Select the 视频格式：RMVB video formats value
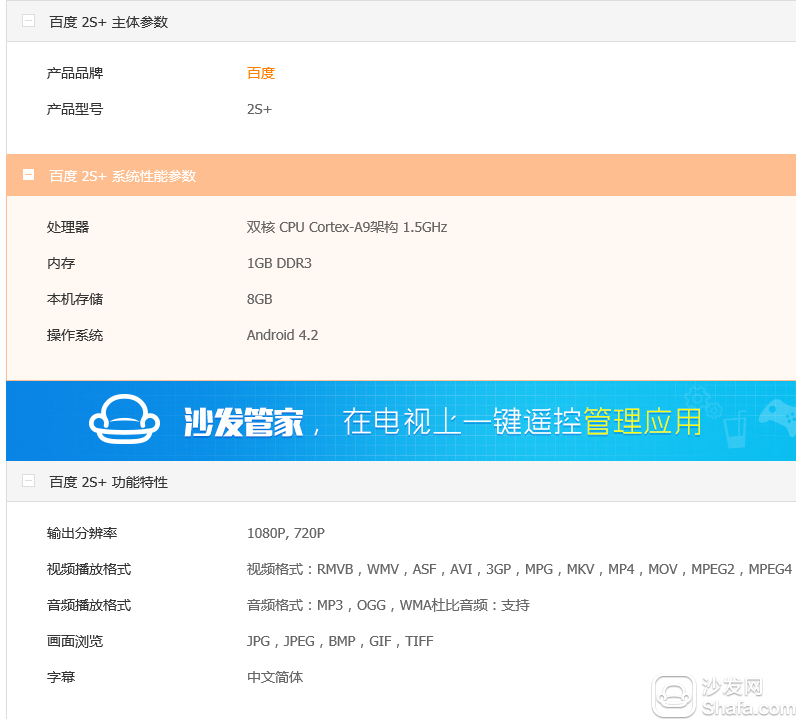Screen dimensions: 796x719 [519, 569]
